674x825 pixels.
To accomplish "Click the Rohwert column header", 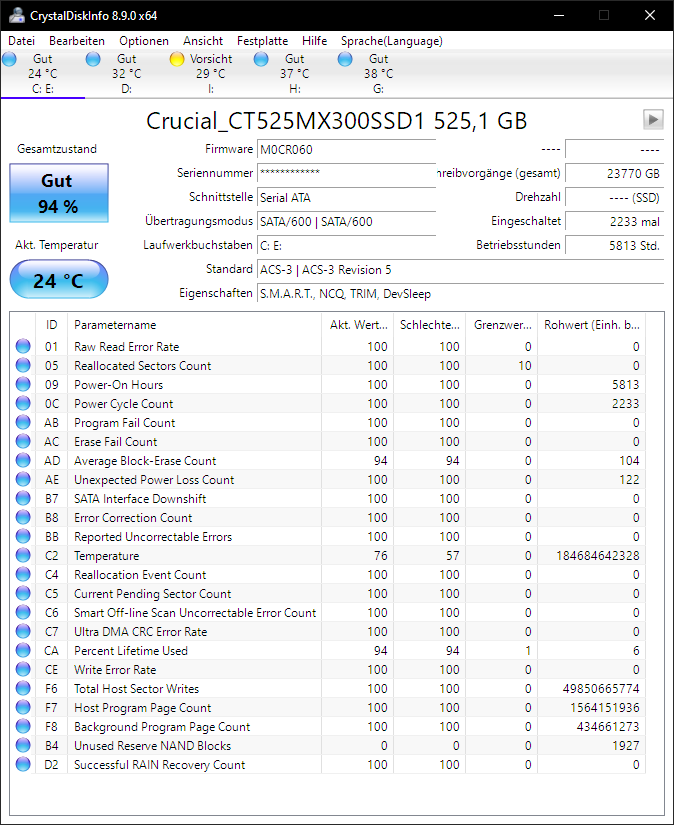I will (591, 325).
